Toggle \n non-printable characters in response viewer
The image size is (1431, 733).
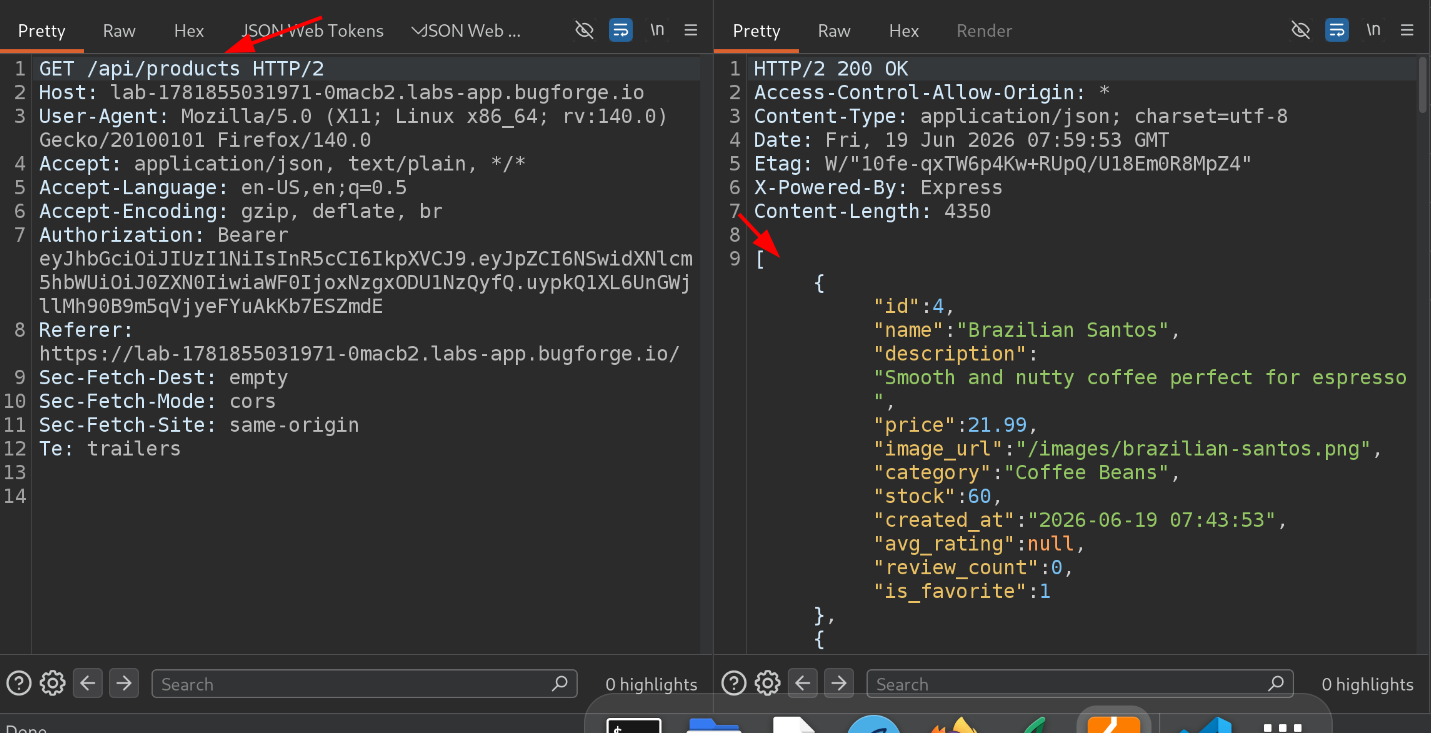[1373, 30]
